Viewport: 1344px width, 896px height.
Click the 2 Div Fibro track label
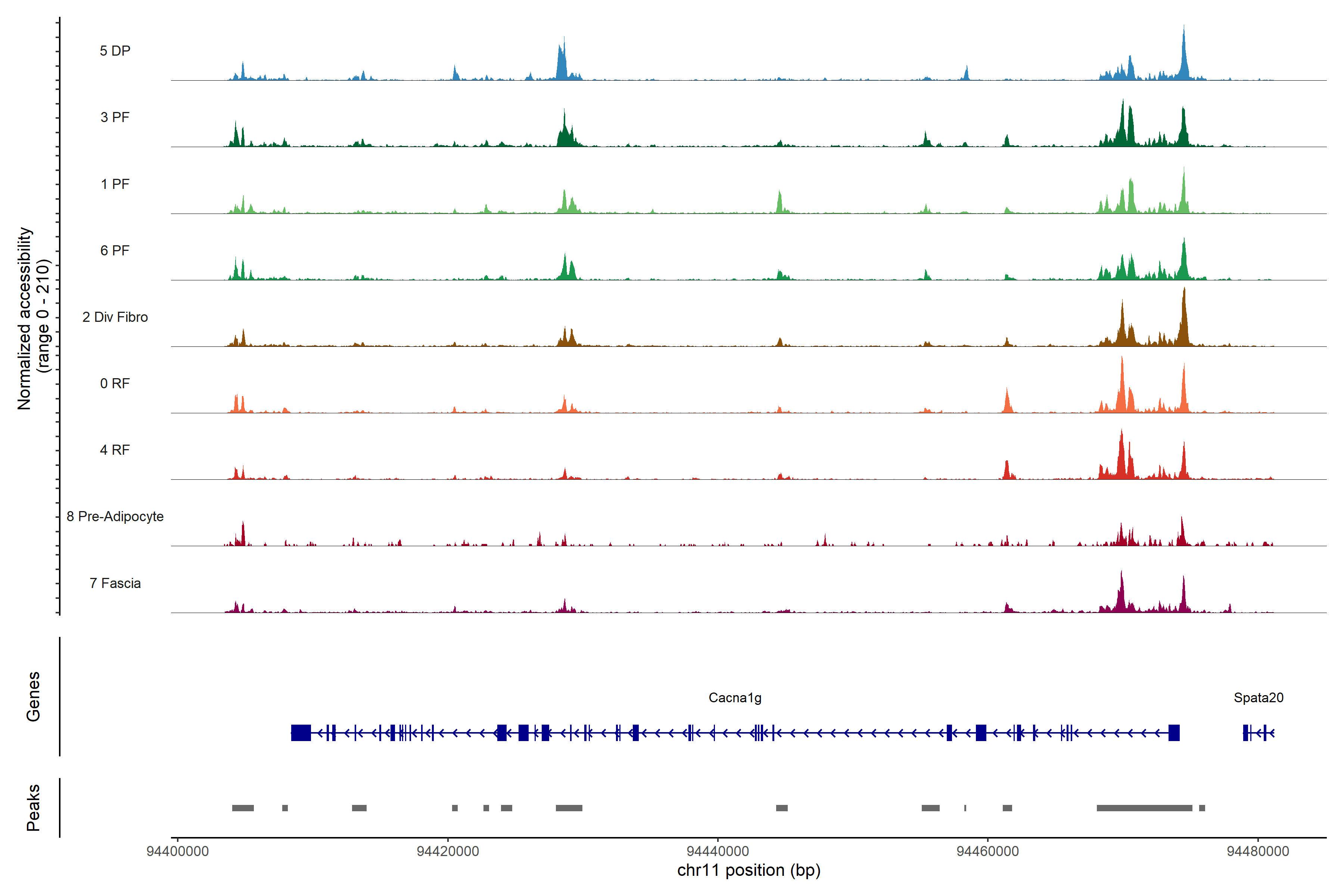(115, 317)
